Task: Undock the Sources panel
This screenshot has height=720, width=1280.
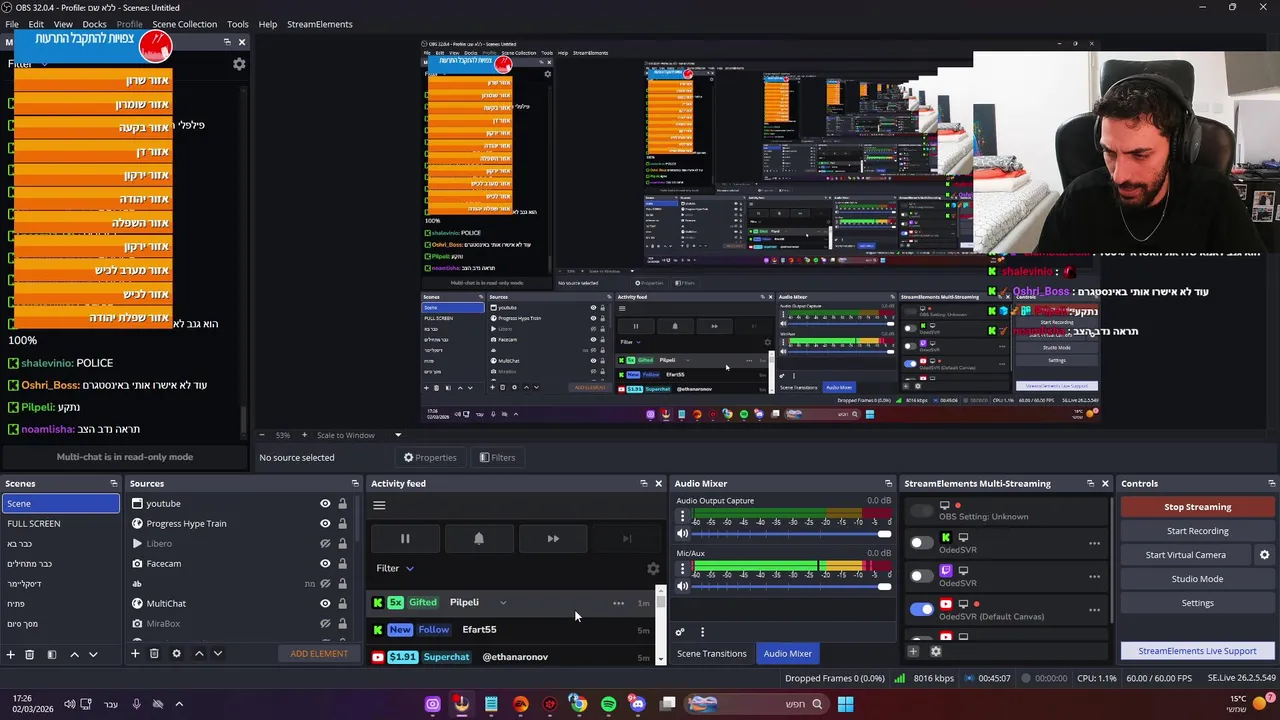Action: coord(354,484)
